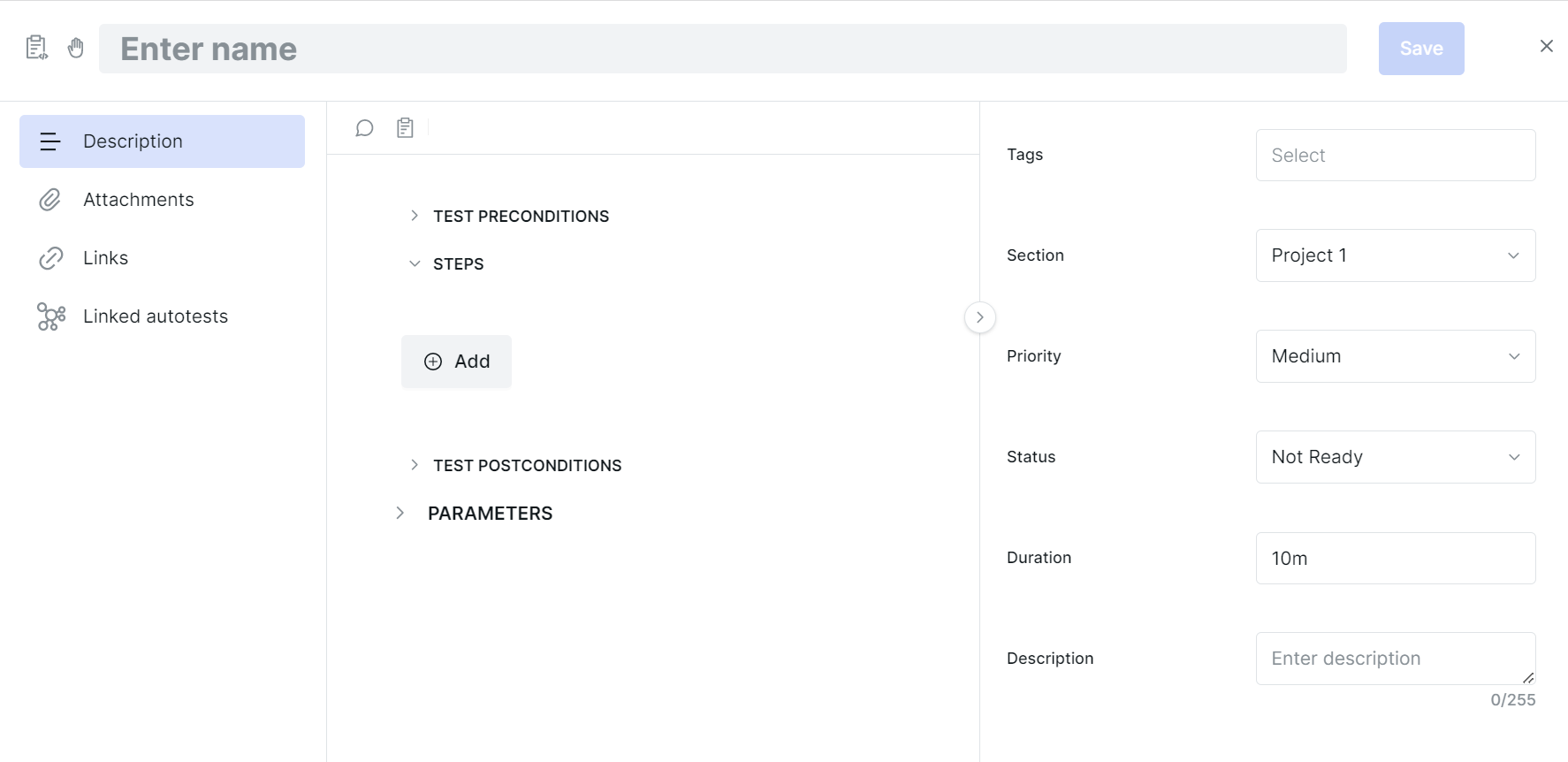Screen dimensions: 1568x762
Task: Open comments via speech bubble icon
Action: coord(364,128)
